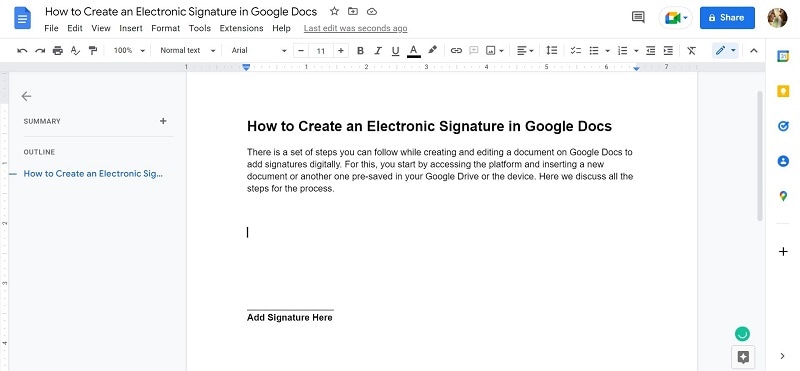This screenshot has height=371, width=800.
Task: Check the cloud document status icon
Action: click(x=372, y=11)
